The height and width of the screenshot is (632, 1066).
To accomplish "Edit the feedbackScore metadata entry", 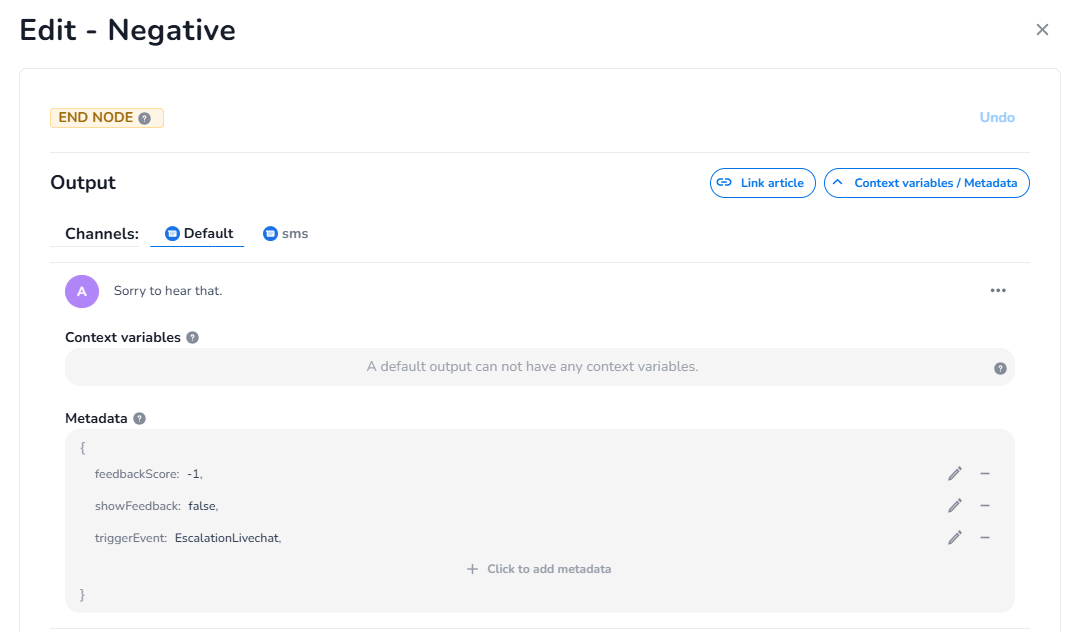I will click(955, 474).
